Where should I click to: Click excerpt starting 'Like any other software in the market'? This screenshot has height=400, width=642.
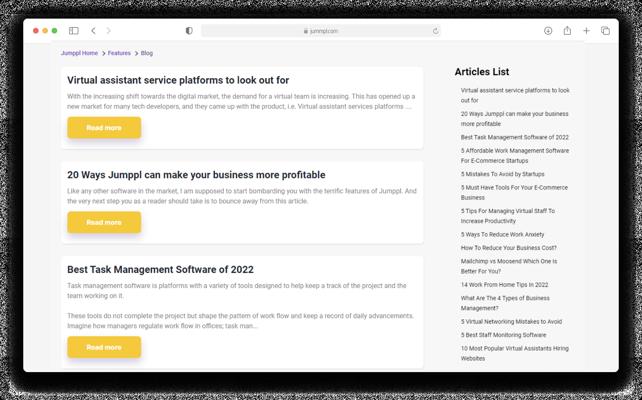[242, 196]
